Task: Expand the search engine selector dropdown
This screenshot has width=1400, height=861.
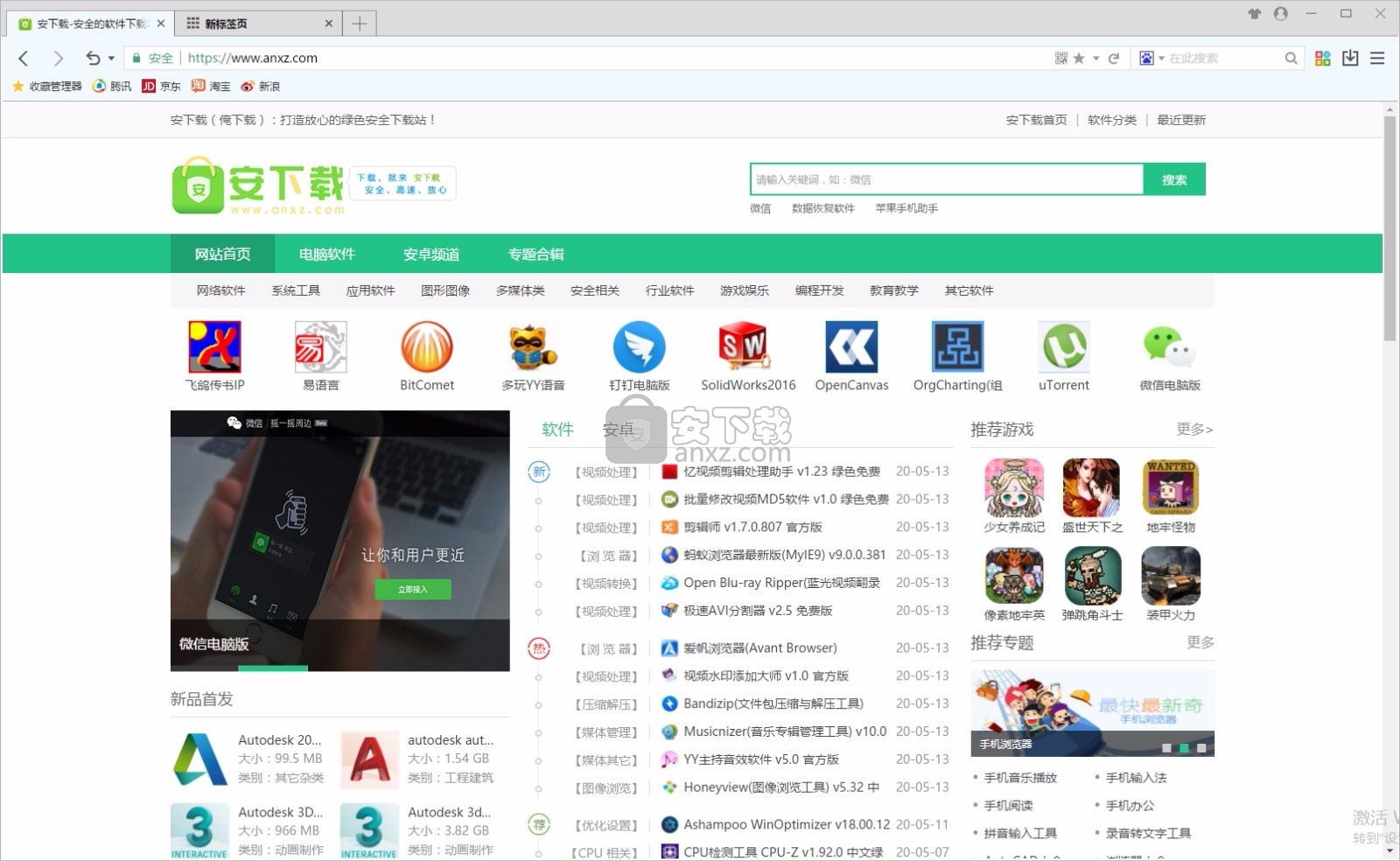Action: tap(1161, 59)
